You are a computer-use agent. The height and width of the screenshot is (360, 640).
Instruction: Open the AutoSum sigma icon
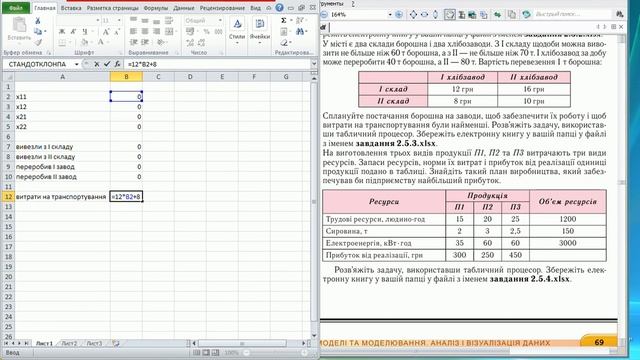coord(284,20)
